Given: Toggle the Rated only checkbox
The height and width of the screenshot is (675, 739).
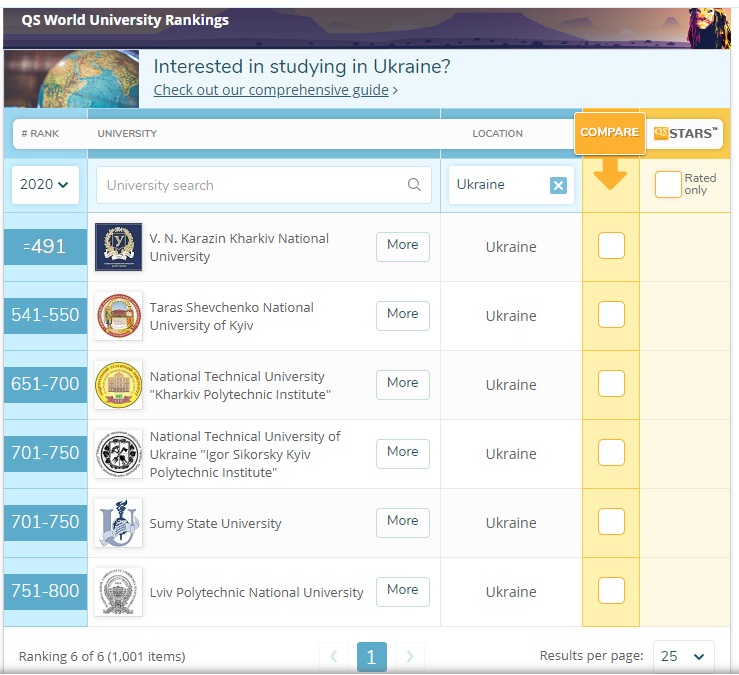Looking at the screenshot, I should (x=668, y=184).
